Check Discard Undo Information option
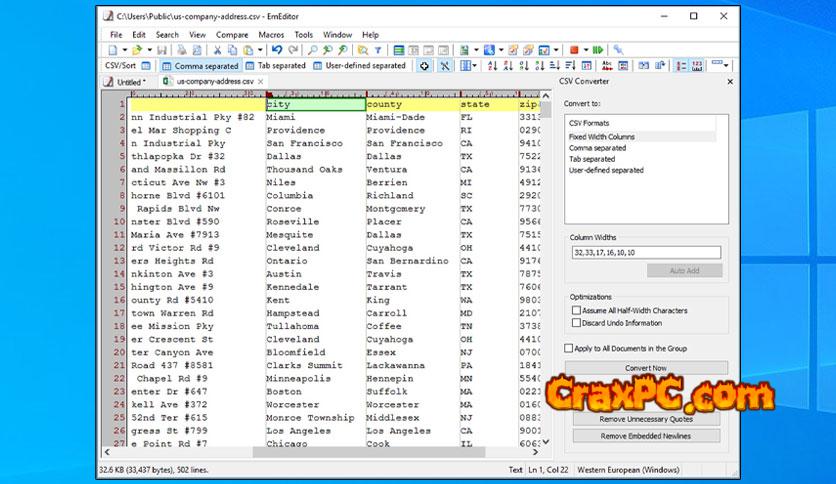This screenshot has width=836, height=484. 576,323
